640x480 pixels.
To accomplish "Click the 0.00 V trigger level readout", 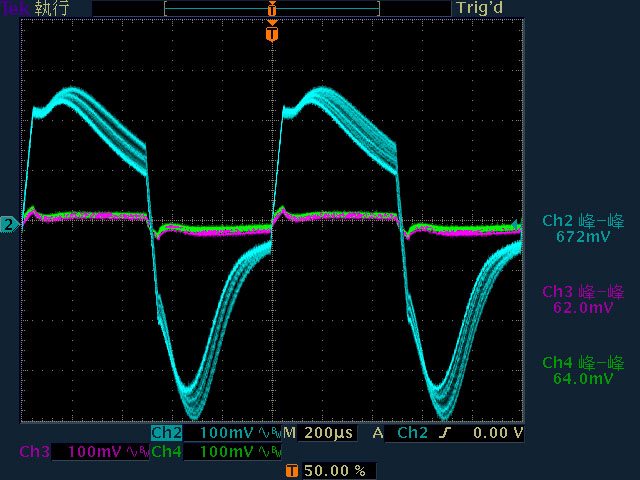I will (496, 434).
